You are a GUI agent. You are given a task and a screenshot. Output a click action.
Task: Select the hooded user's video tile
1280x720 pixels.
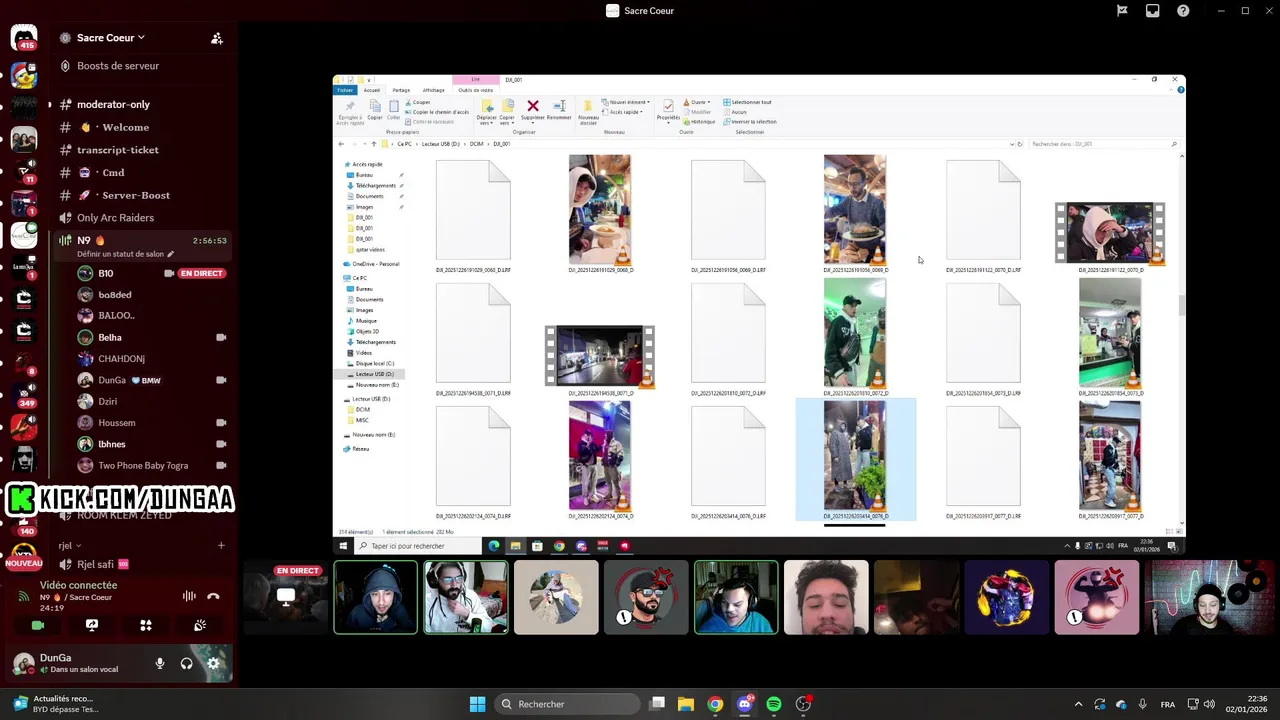click(x=376, y=597)
